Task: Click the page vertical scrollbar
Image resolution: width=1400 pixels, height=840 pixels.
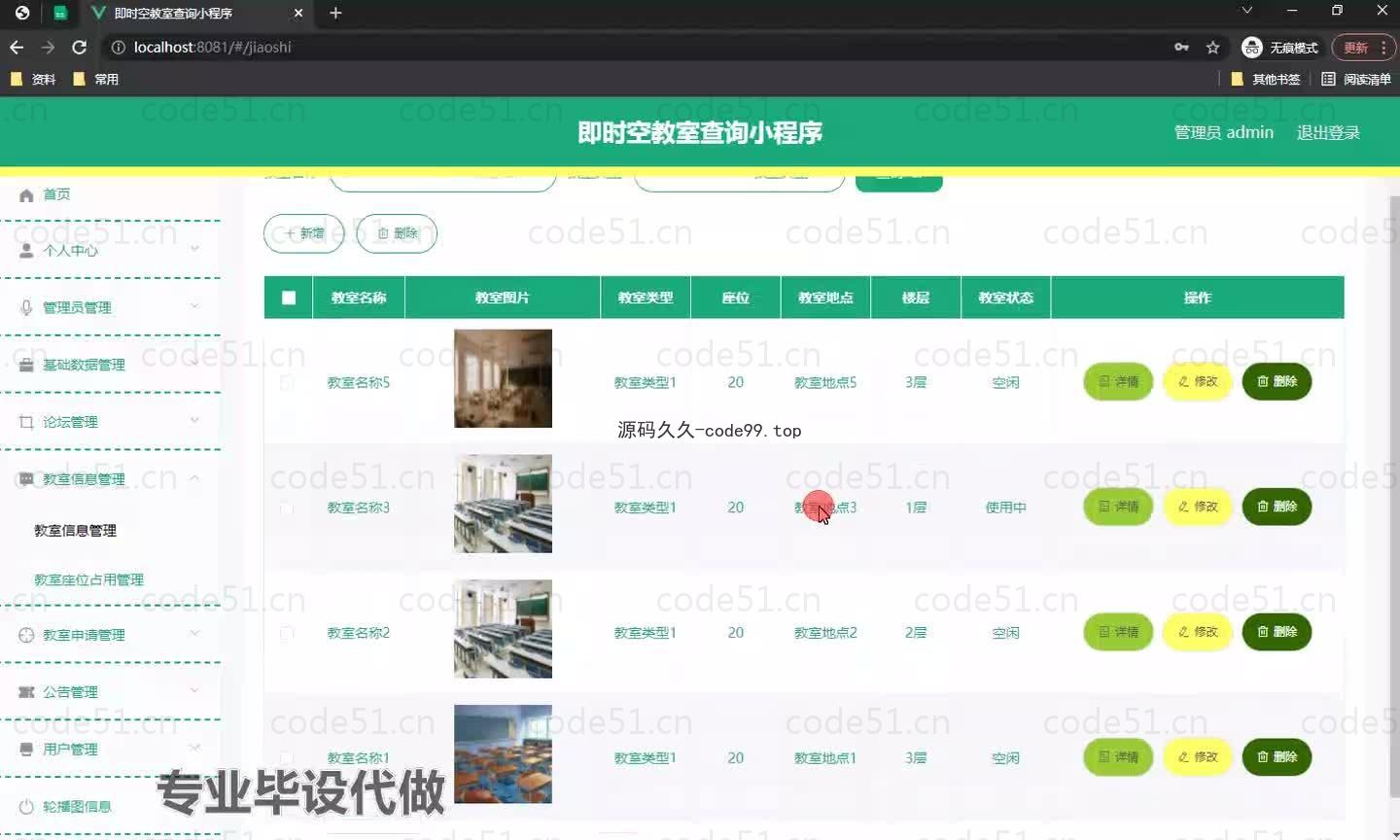Action: (x=1394, y=496)
